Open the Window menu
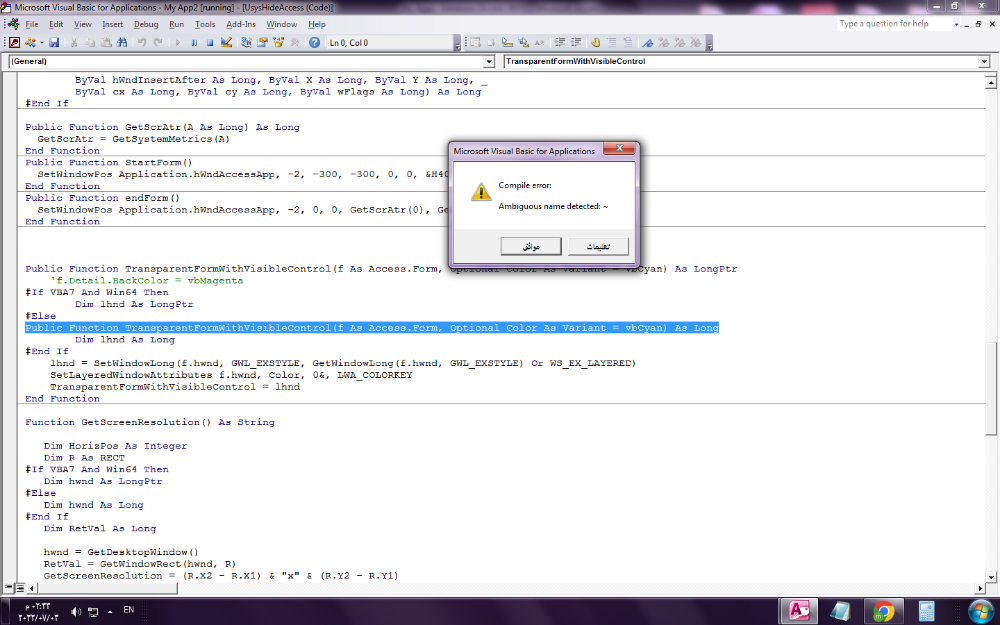 coord(281,24)
